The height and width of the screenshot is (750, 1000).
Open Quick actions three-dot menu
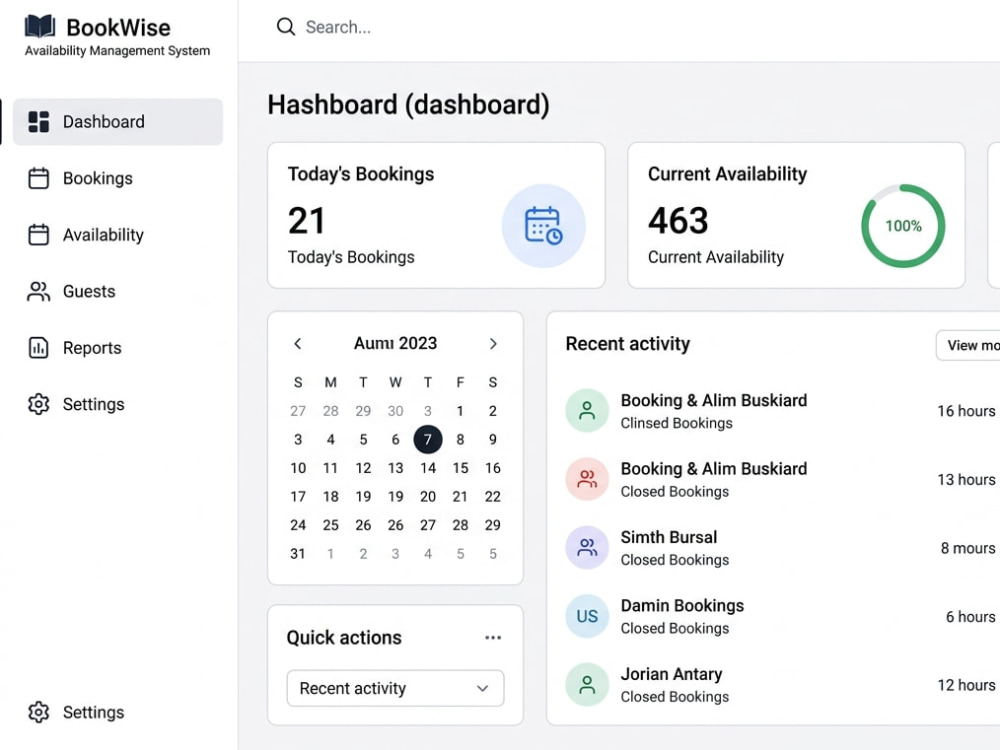(493, 638)
